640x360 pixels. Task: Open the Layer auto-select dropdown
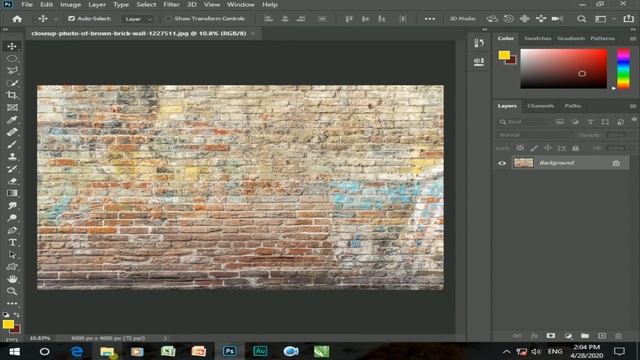[138, 19]
